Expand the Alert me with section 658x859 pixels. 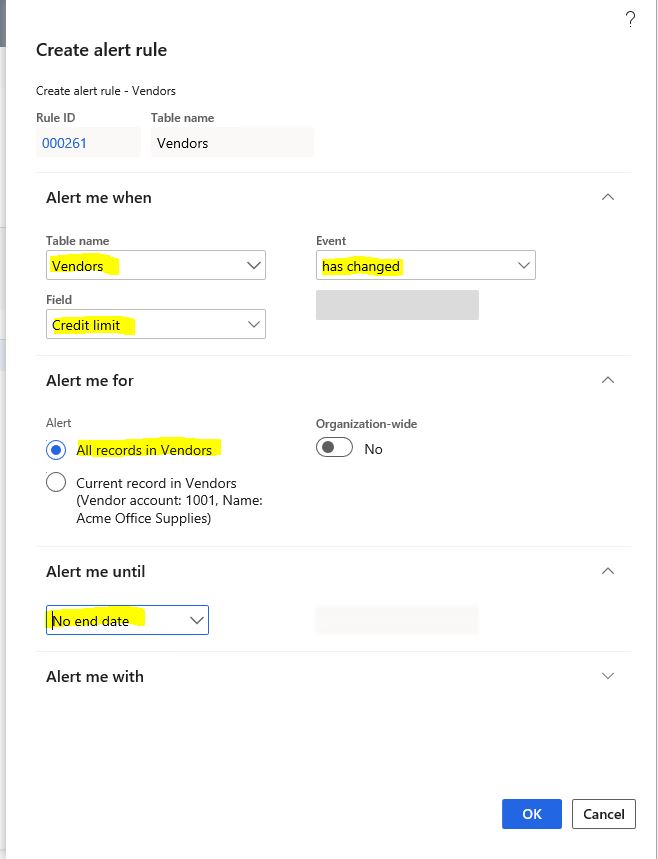(x=608, y=676)
